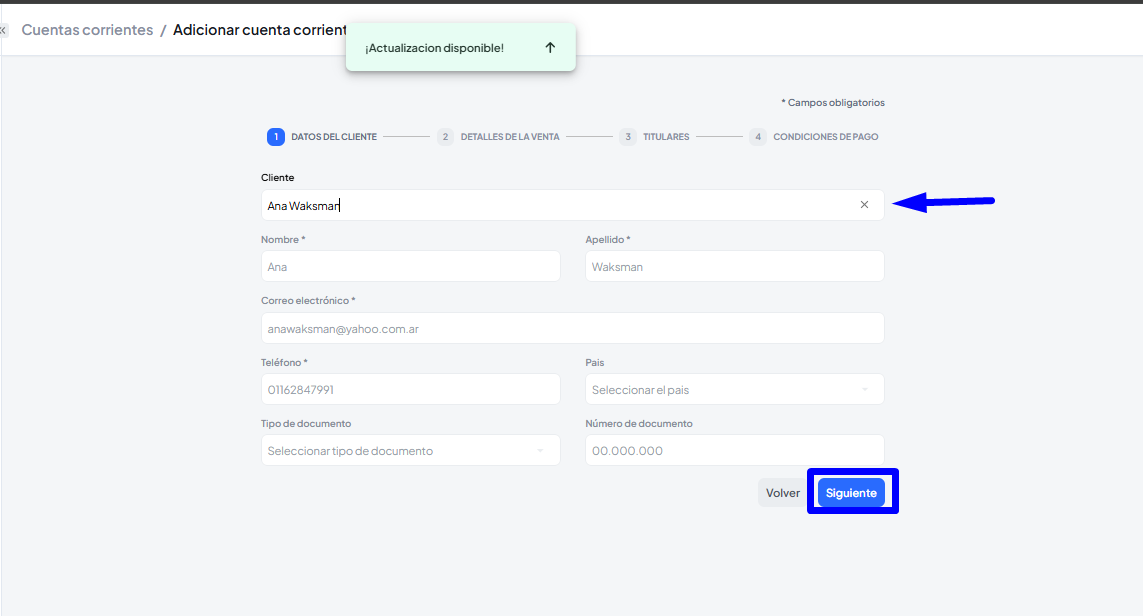Expand the Tipo de documento dropdown
The height and width of the screenshot is (616, 1143).
pos(410,451)
